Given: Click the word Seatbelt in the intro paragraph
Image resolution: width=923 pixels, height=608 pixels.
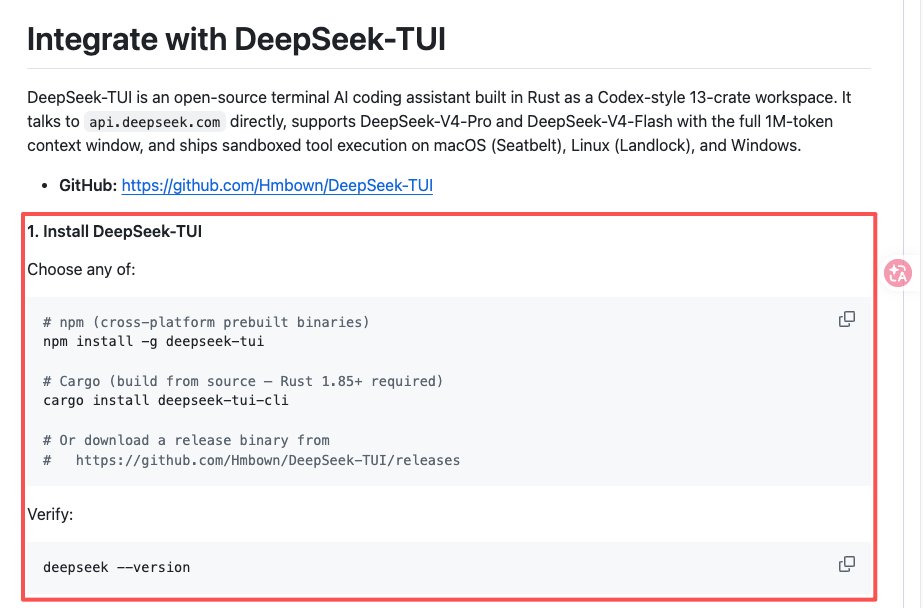Looking at the screenshot, I should (x=526, y=145).
